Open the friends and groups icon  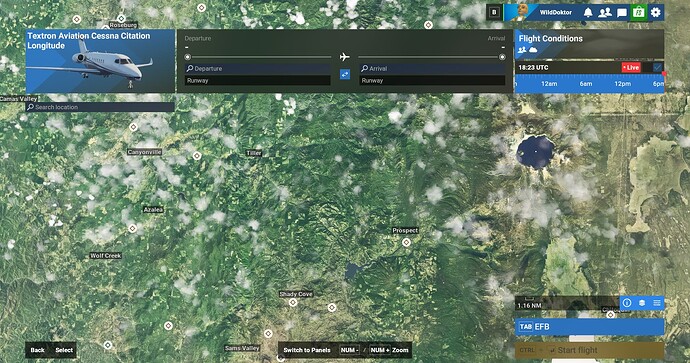(x=605, y=12)
